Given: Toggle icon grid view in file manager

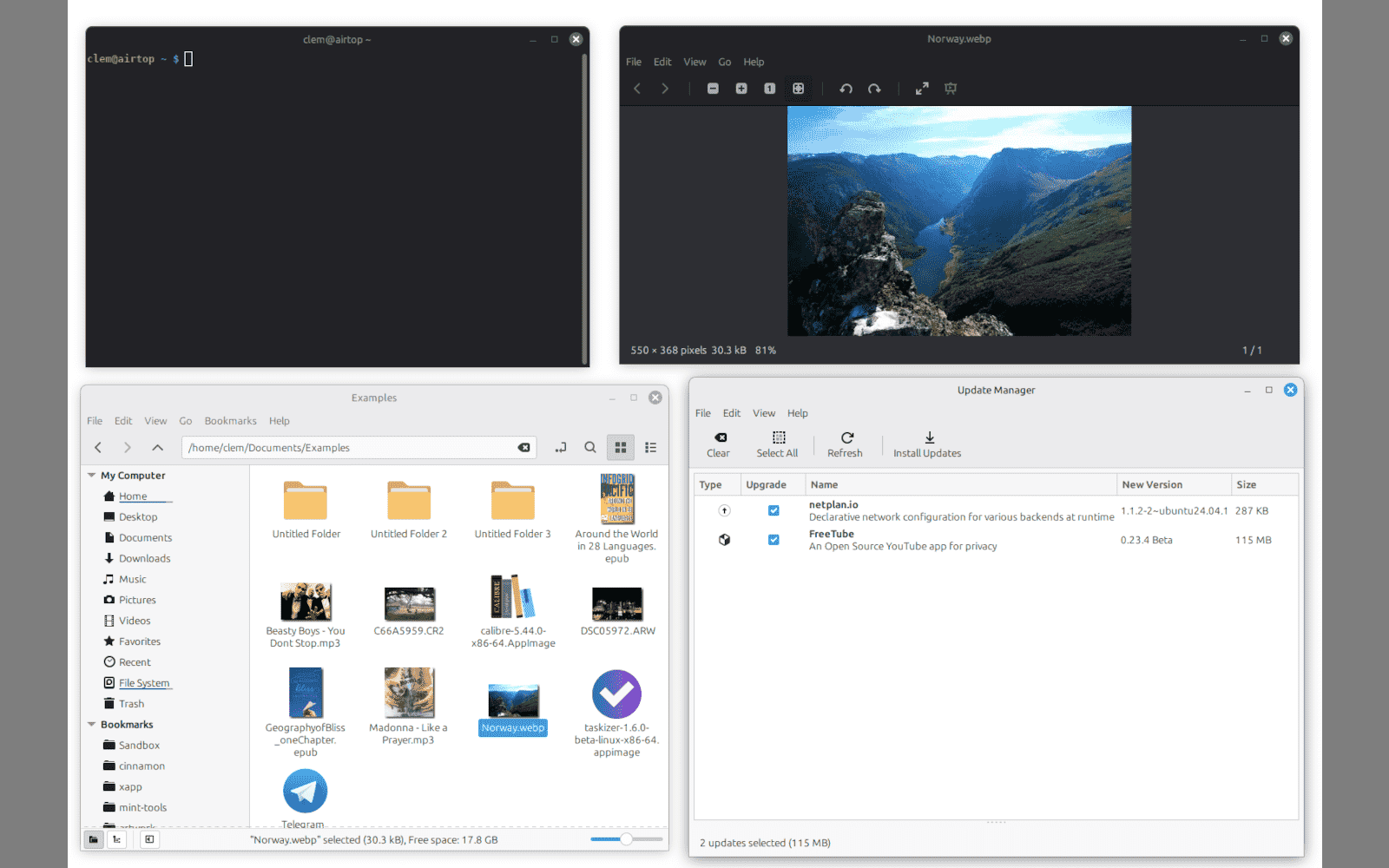Looking at the screenshot, I should point(620,448).
